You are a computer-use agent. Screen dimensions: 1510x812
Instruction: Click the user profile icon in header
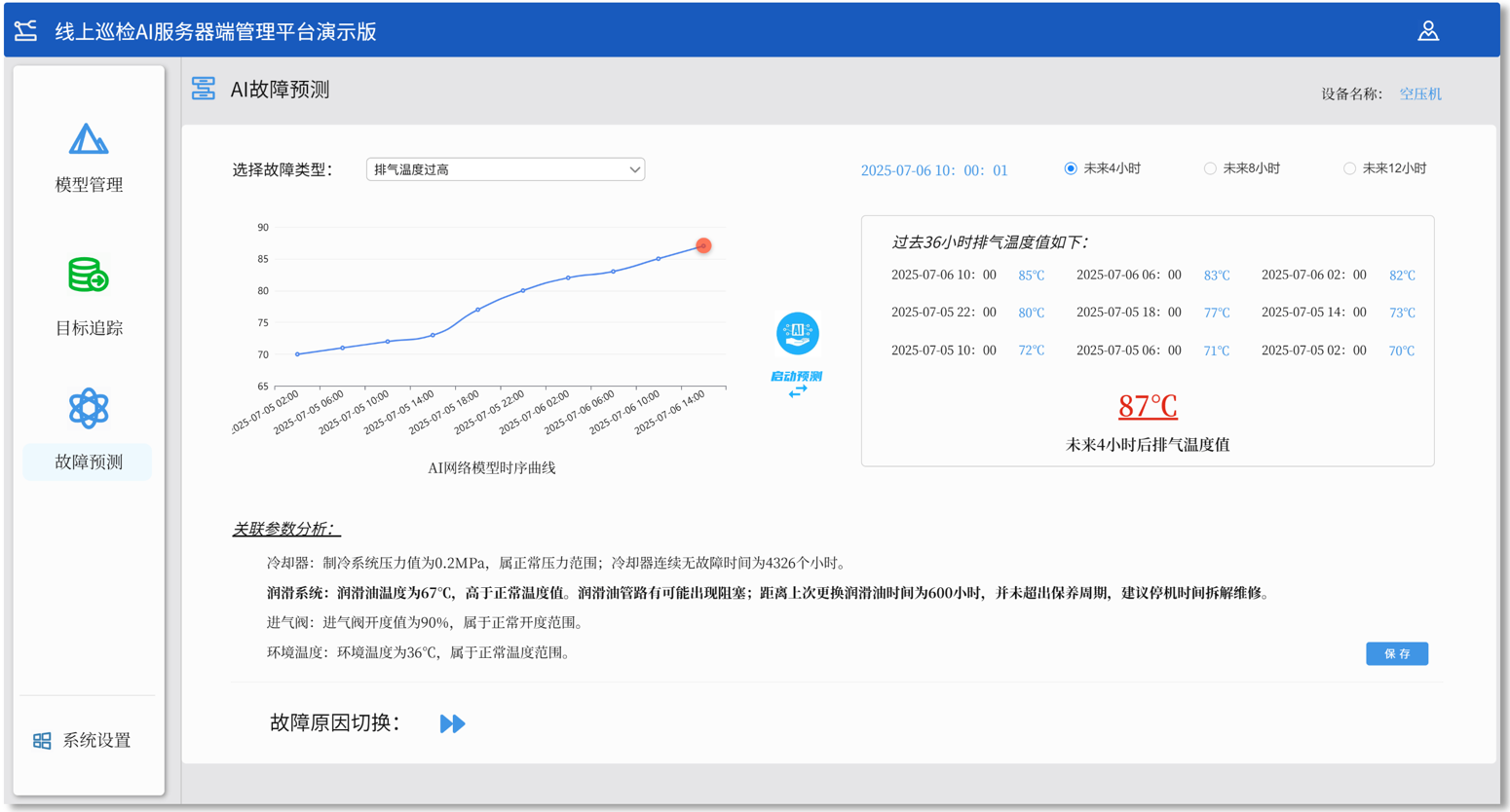[1427, 31]
